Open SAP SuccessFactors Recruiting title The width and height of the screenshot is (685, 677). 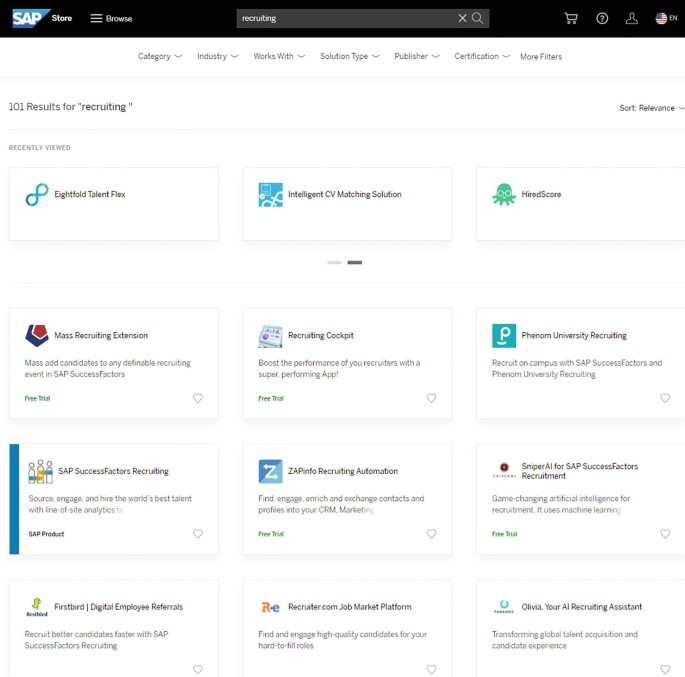click(x=113, y=471)
